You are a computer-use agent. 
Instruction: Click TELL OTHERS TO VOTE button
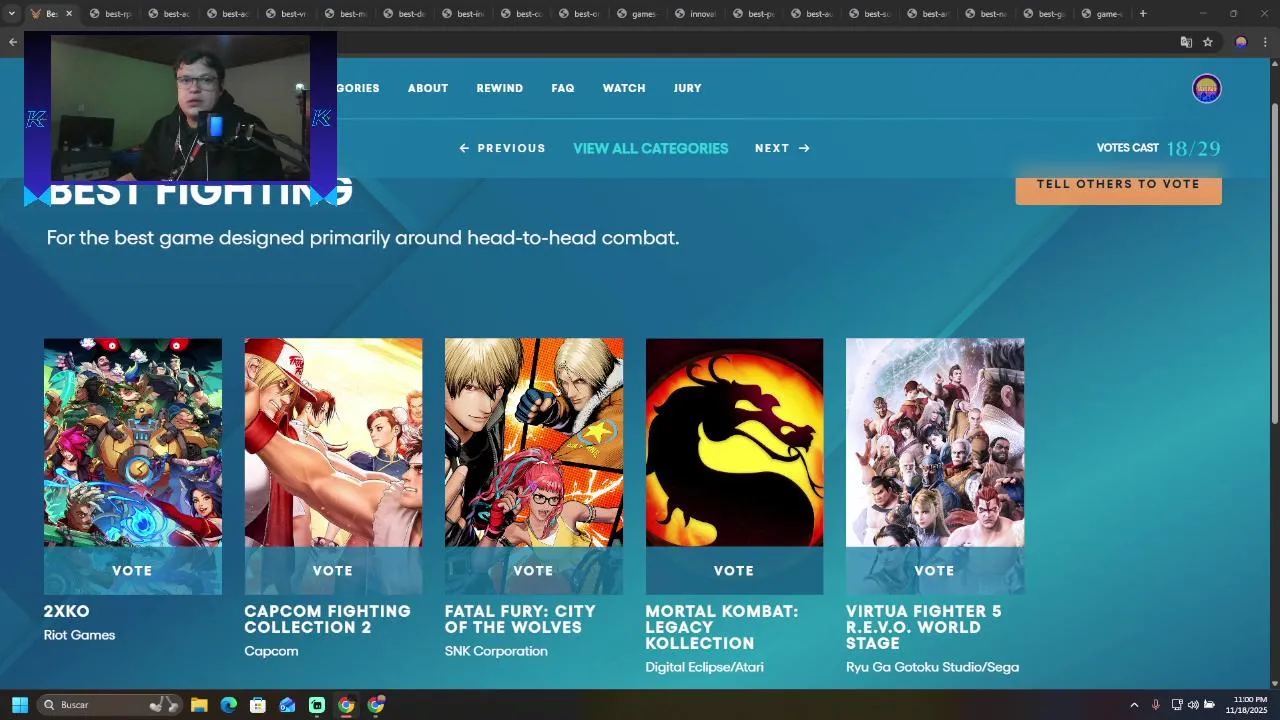point(1118,185)
